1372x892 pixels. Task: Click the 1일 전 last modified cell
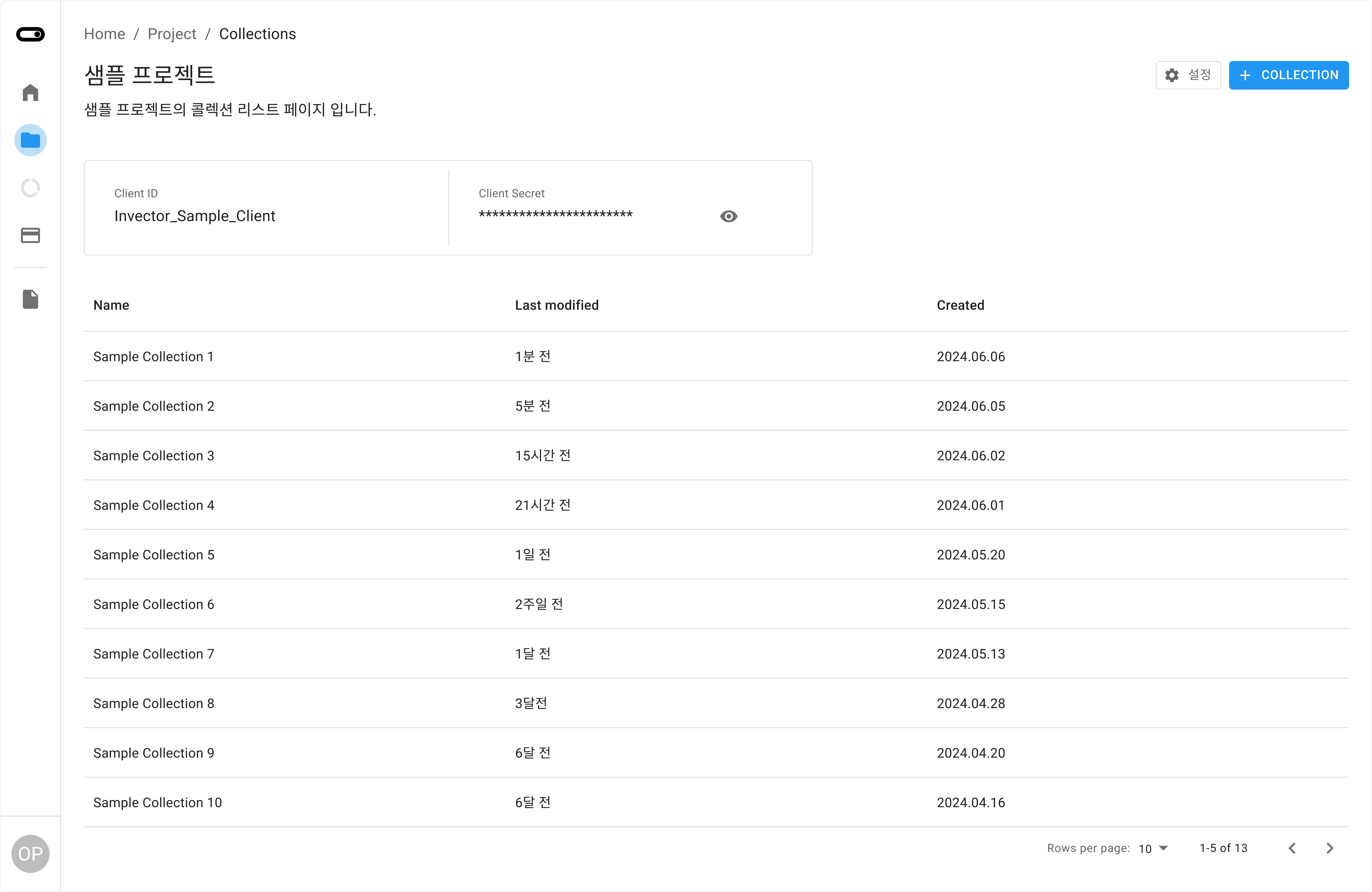tap(533, 555)
